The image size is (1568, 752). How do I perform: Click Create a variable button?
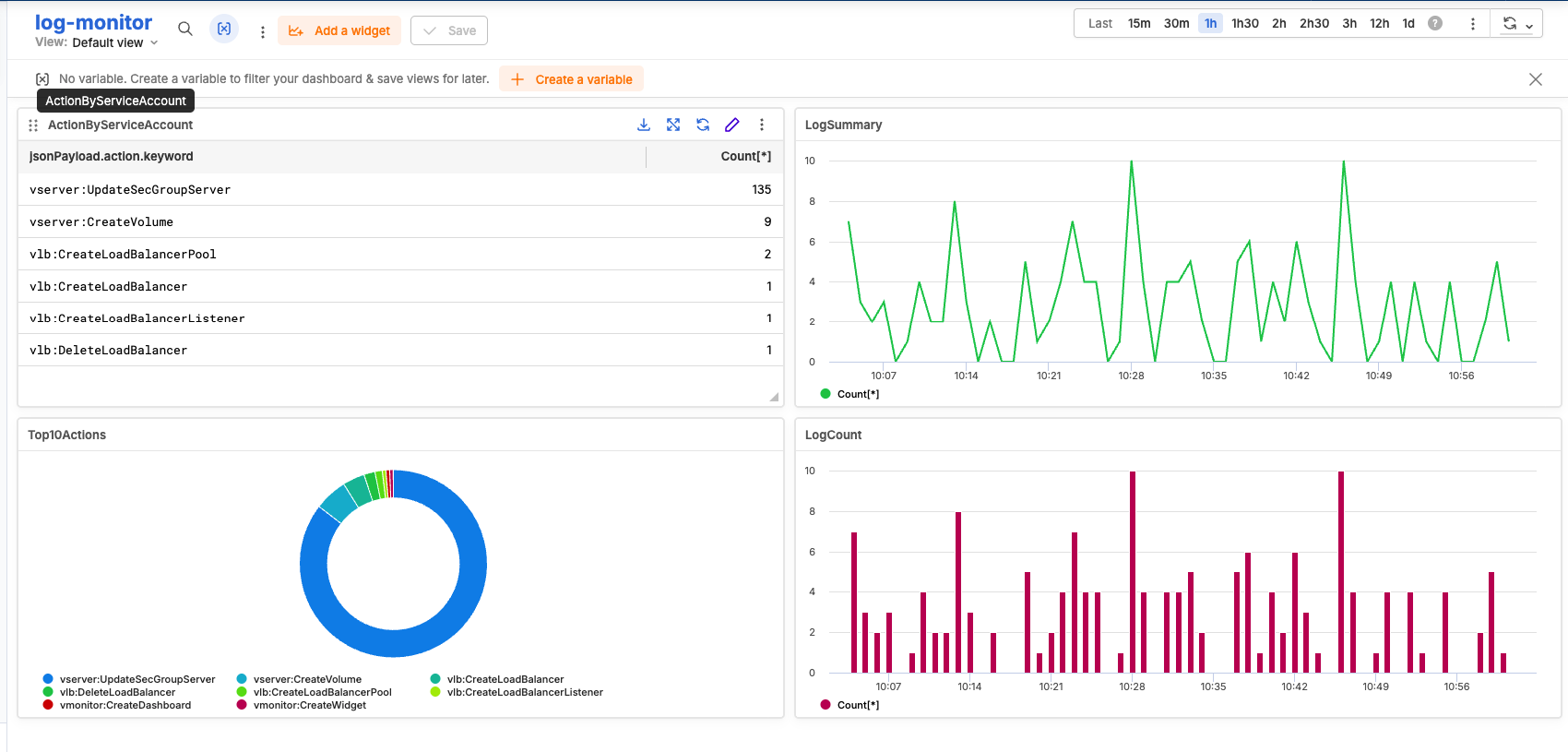pos(572,79)
